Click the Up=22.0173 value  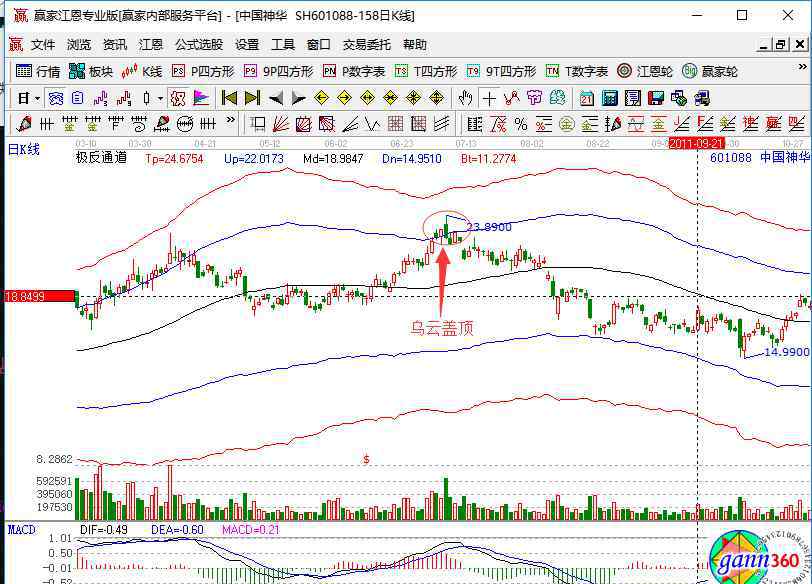(254, 159)
